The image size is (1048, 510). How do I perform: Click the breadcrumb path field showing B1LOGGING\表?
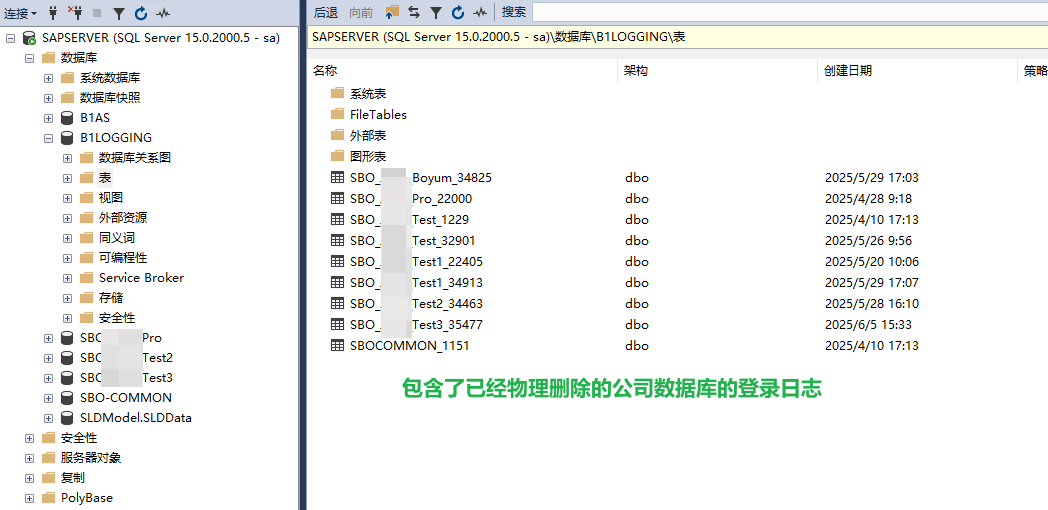click(677, 37)
